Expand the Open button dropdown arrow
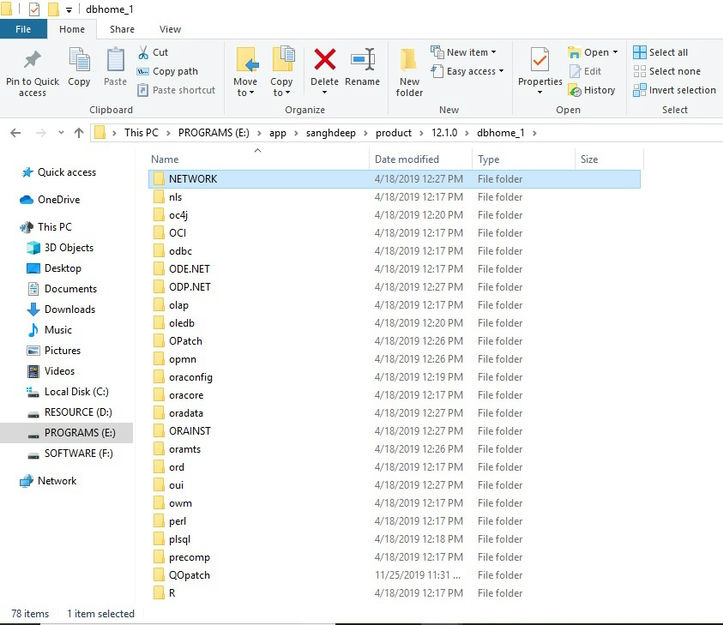The height and width of the screenshot is (625, 723). click(615, 52)
